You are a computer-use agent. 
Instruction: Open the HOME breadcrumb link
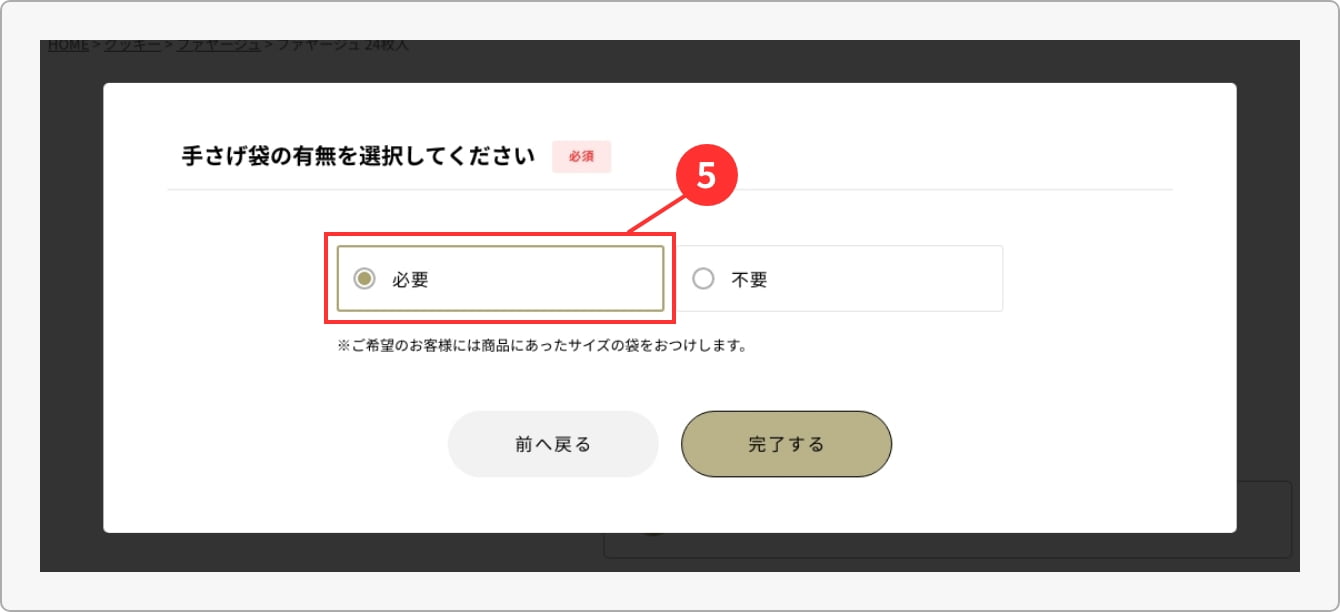[x=68, y=45]
